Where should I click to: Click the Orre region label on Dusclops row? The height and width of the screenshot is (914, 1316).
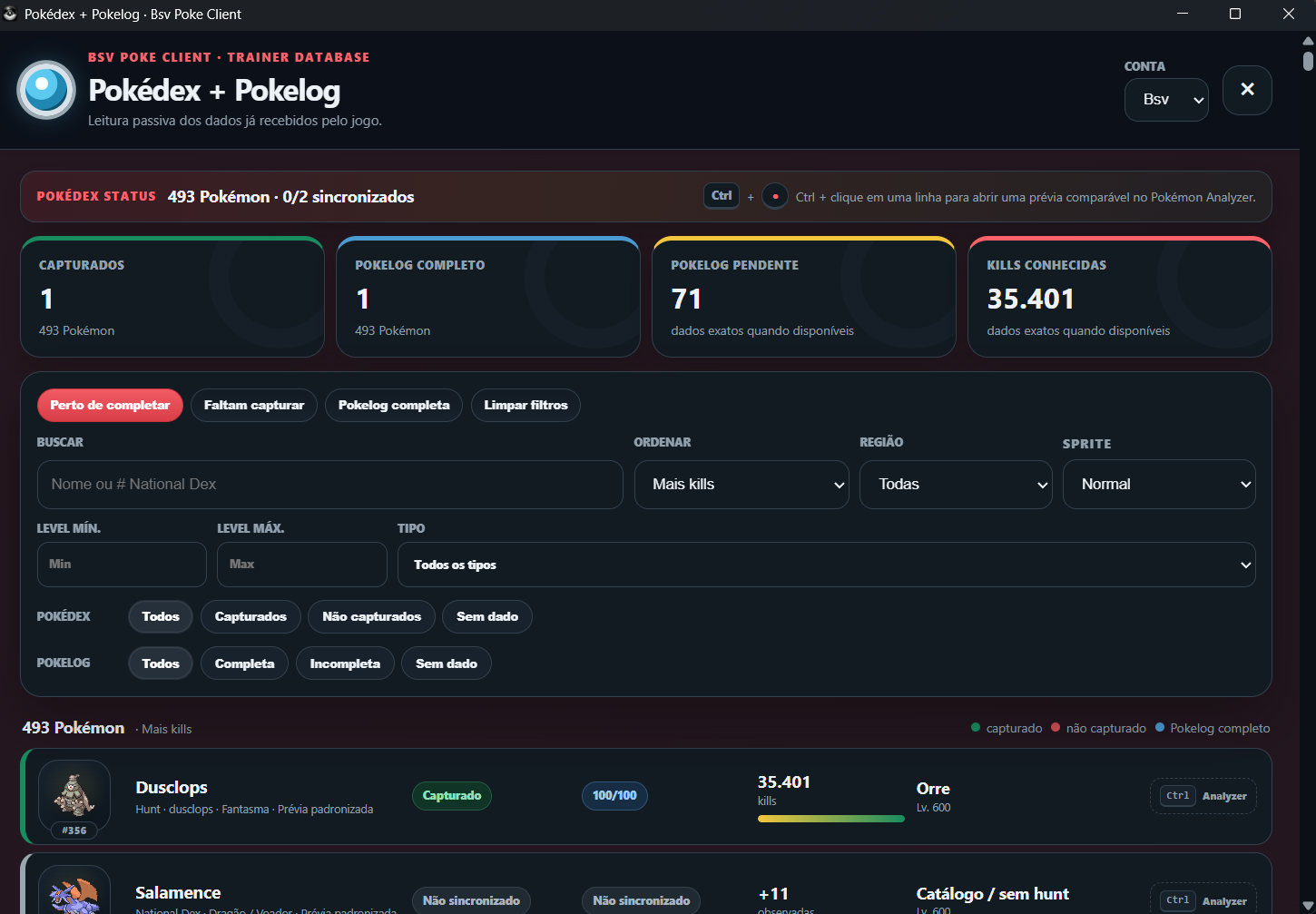pyautogui.click(x=933, y=789)
